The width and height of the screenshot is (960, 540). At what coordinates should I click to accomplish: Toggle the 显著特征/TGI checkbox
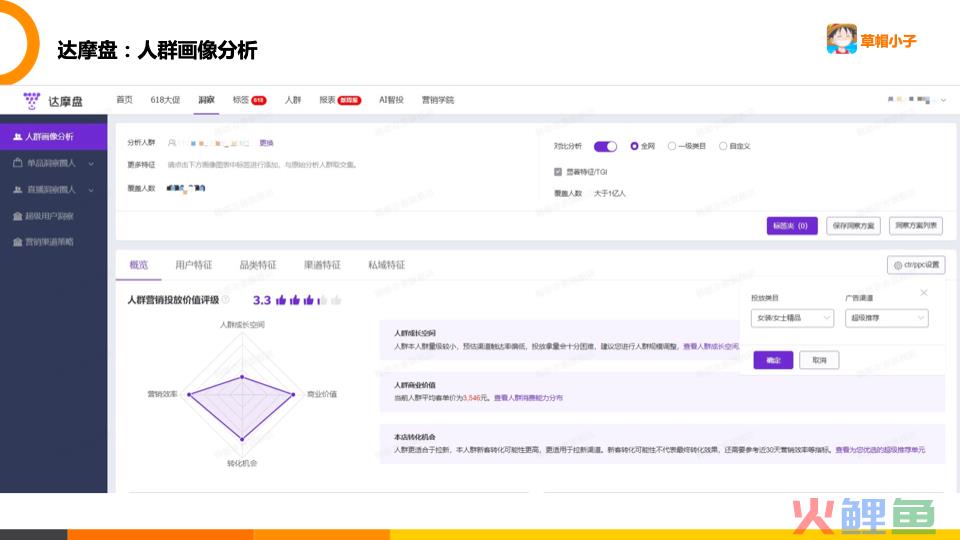pyautogui.click(x=558, y=172)
